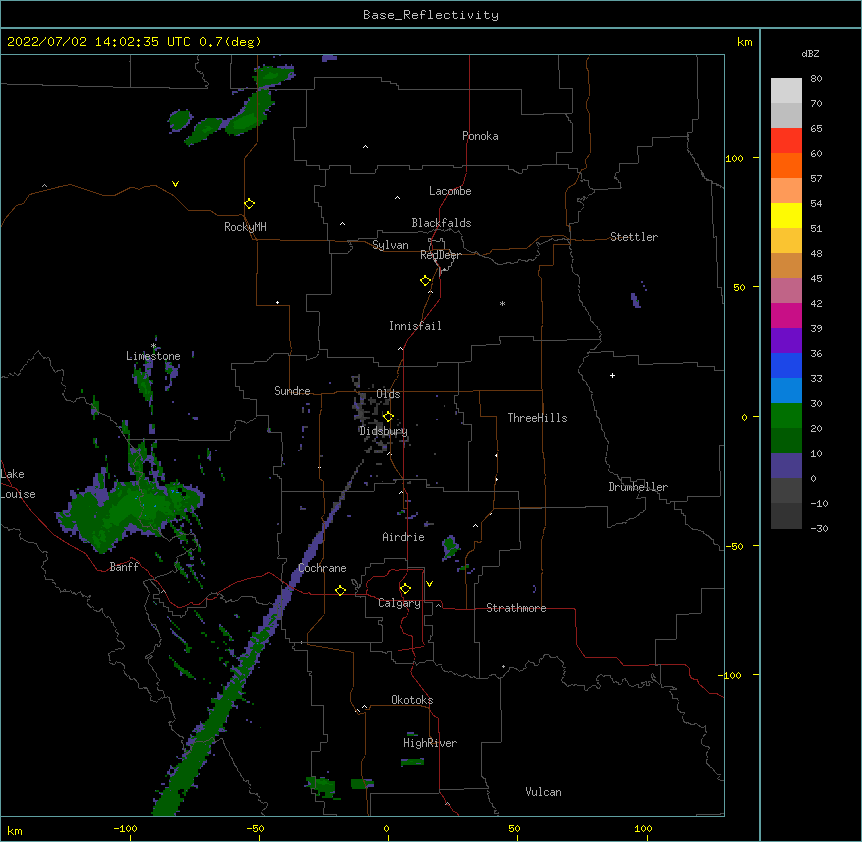Click the RedDeer city label
Screen dimensions: 862x842
440,255
